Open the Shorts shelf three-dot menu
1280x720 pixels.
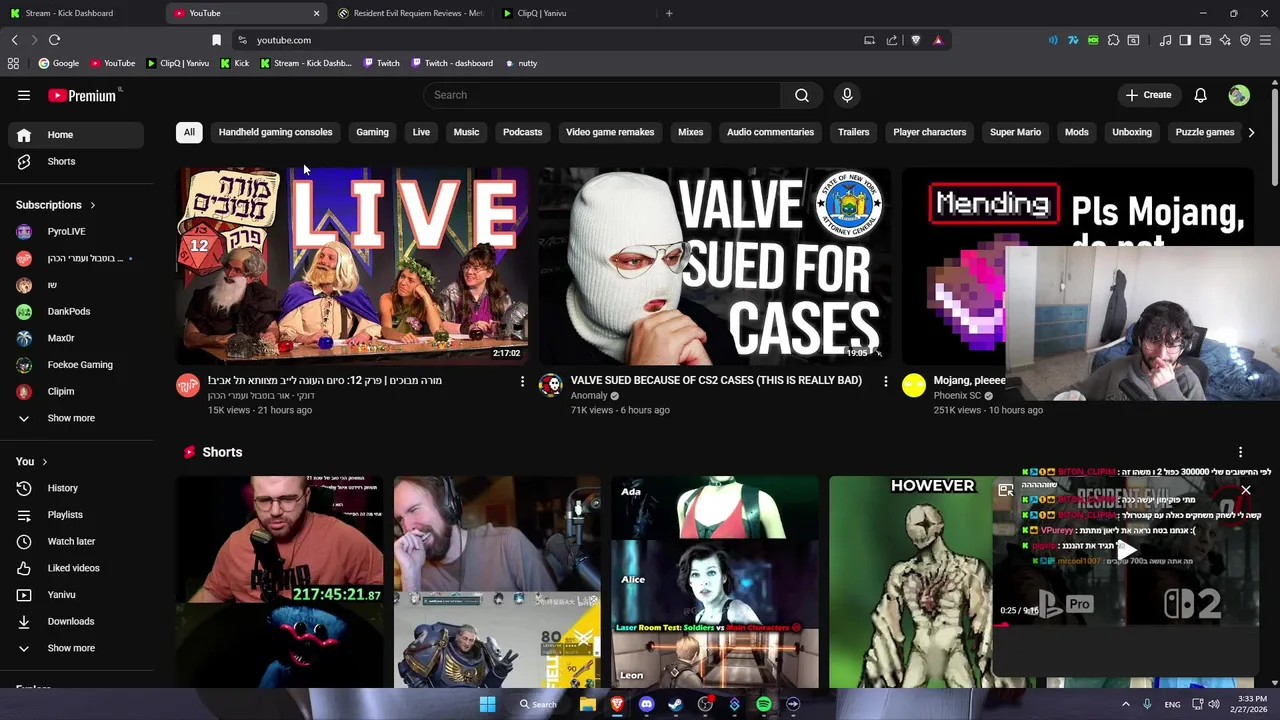[x=1240, y=452]
